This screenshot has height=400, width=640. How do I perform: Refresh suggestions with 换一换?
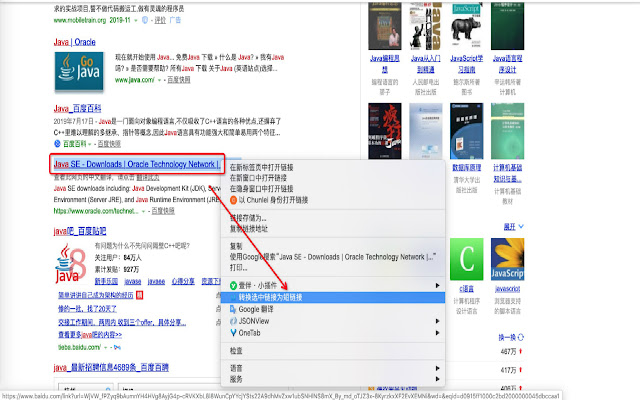[511, 338]
